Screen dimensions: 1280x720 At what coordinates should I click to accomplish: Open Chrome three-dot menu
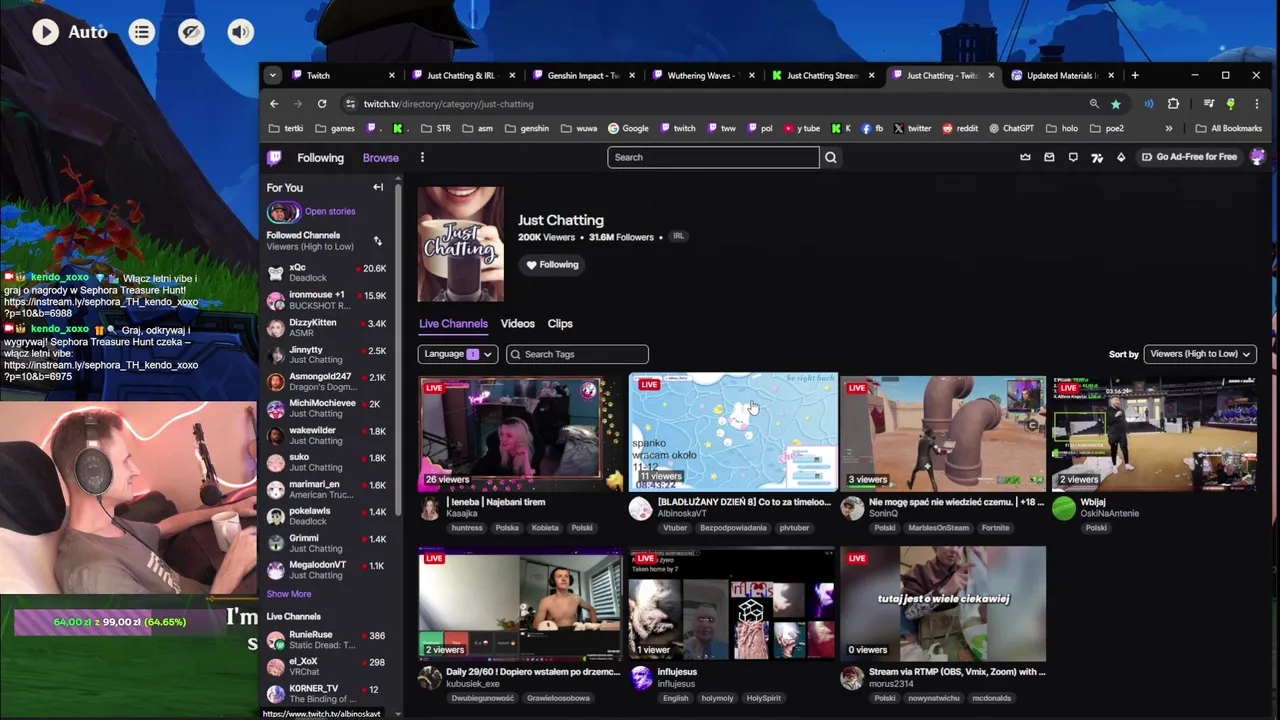(x=1256, y=104)
